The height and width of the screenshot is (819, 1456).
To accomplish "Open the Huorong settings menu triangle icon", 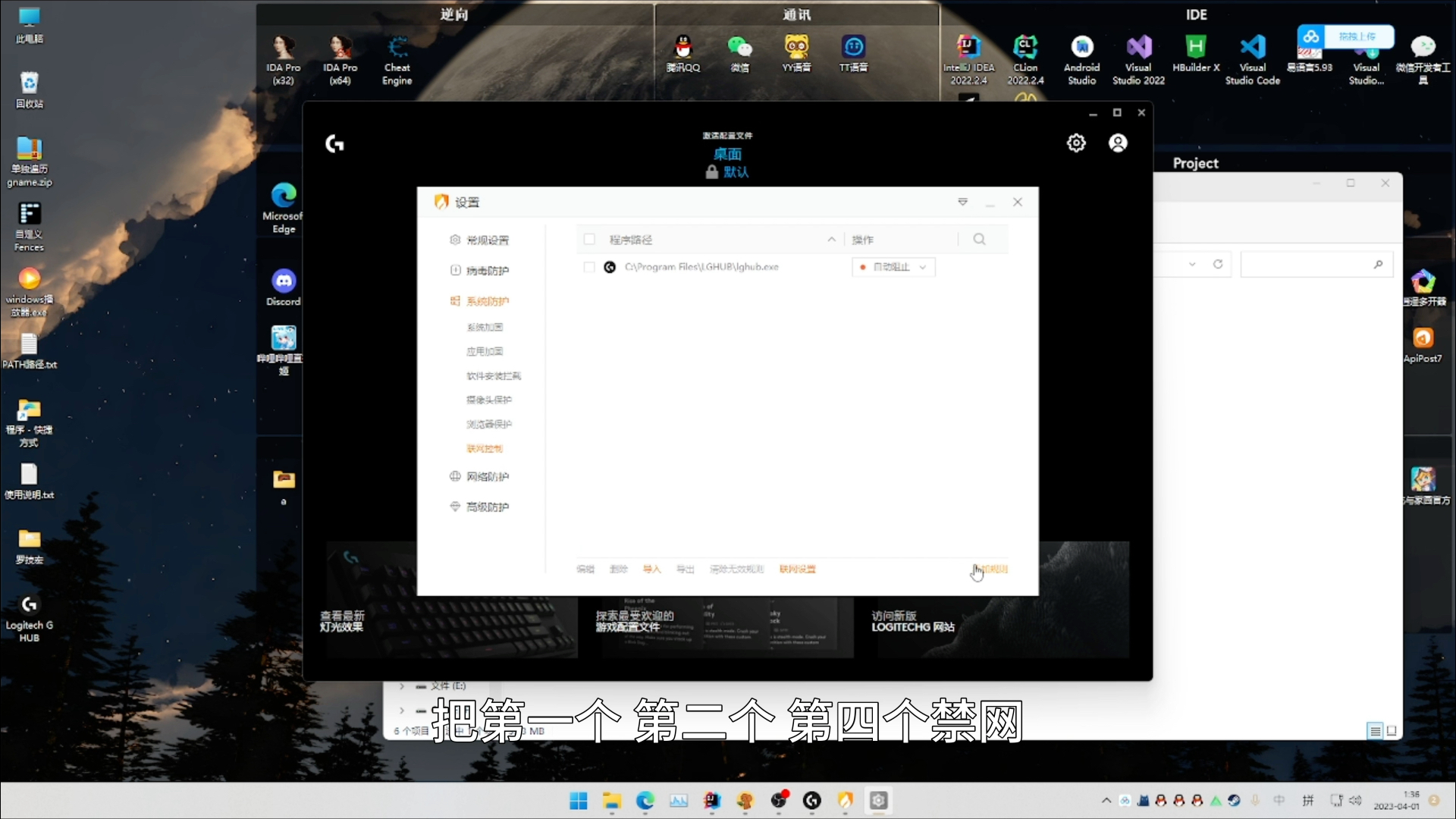I will point(962,202).
